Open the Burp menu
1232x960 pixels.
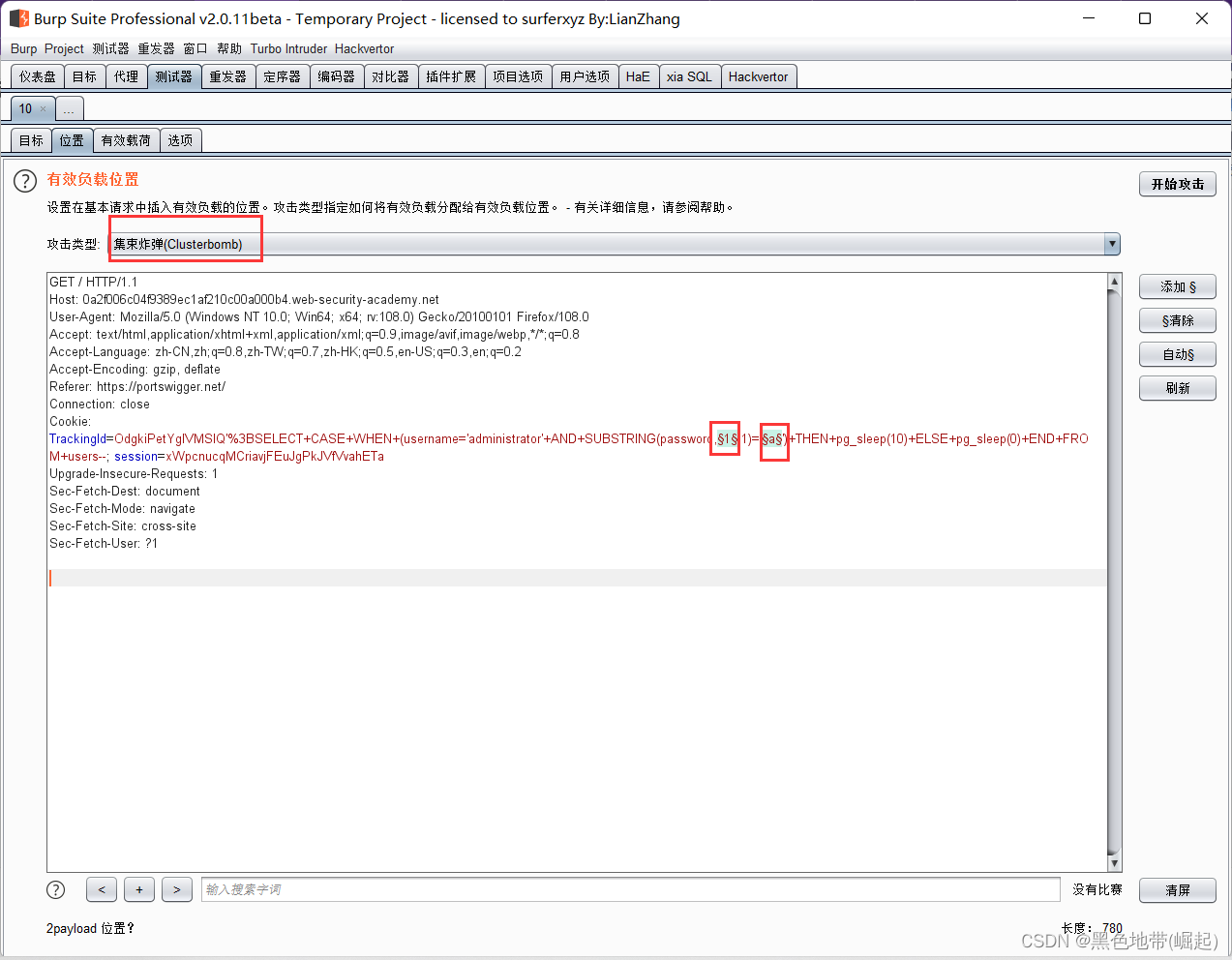pos(23,48)
